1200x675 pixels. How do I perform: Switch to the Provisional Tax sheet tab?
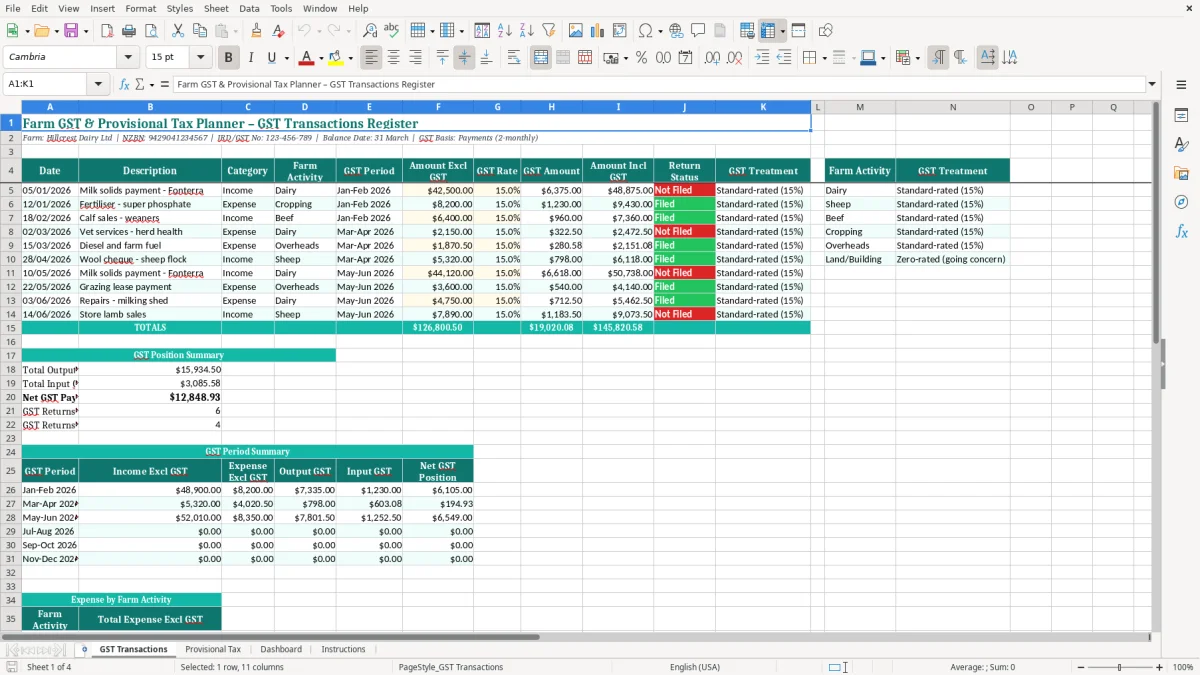point(213,649)
